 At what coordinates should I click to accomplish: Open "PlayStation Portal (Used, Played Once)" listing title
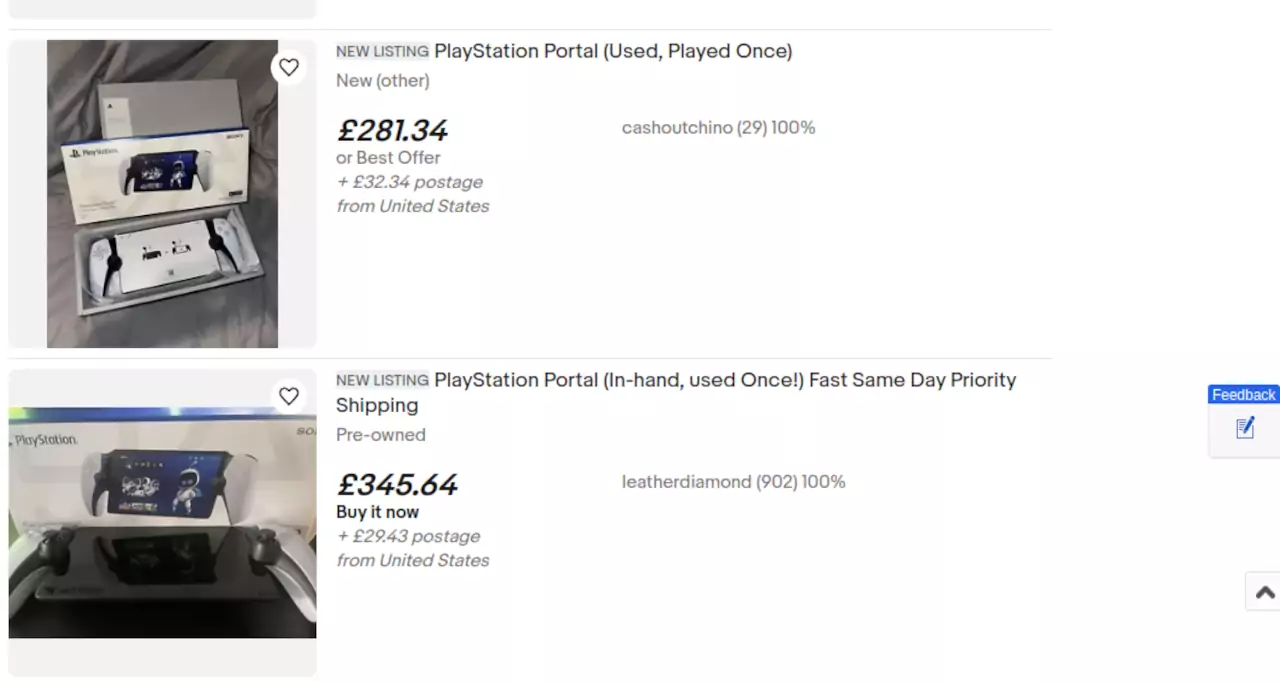[x=612, y=51]
